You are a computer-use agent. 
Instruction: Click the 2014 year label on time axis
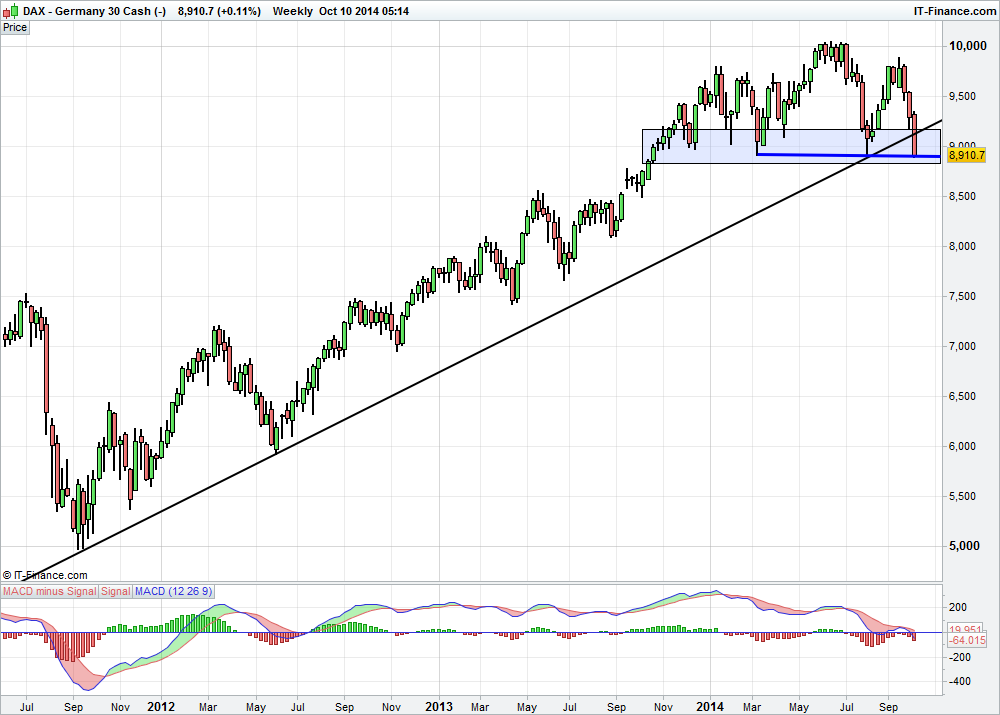[710, 707]
